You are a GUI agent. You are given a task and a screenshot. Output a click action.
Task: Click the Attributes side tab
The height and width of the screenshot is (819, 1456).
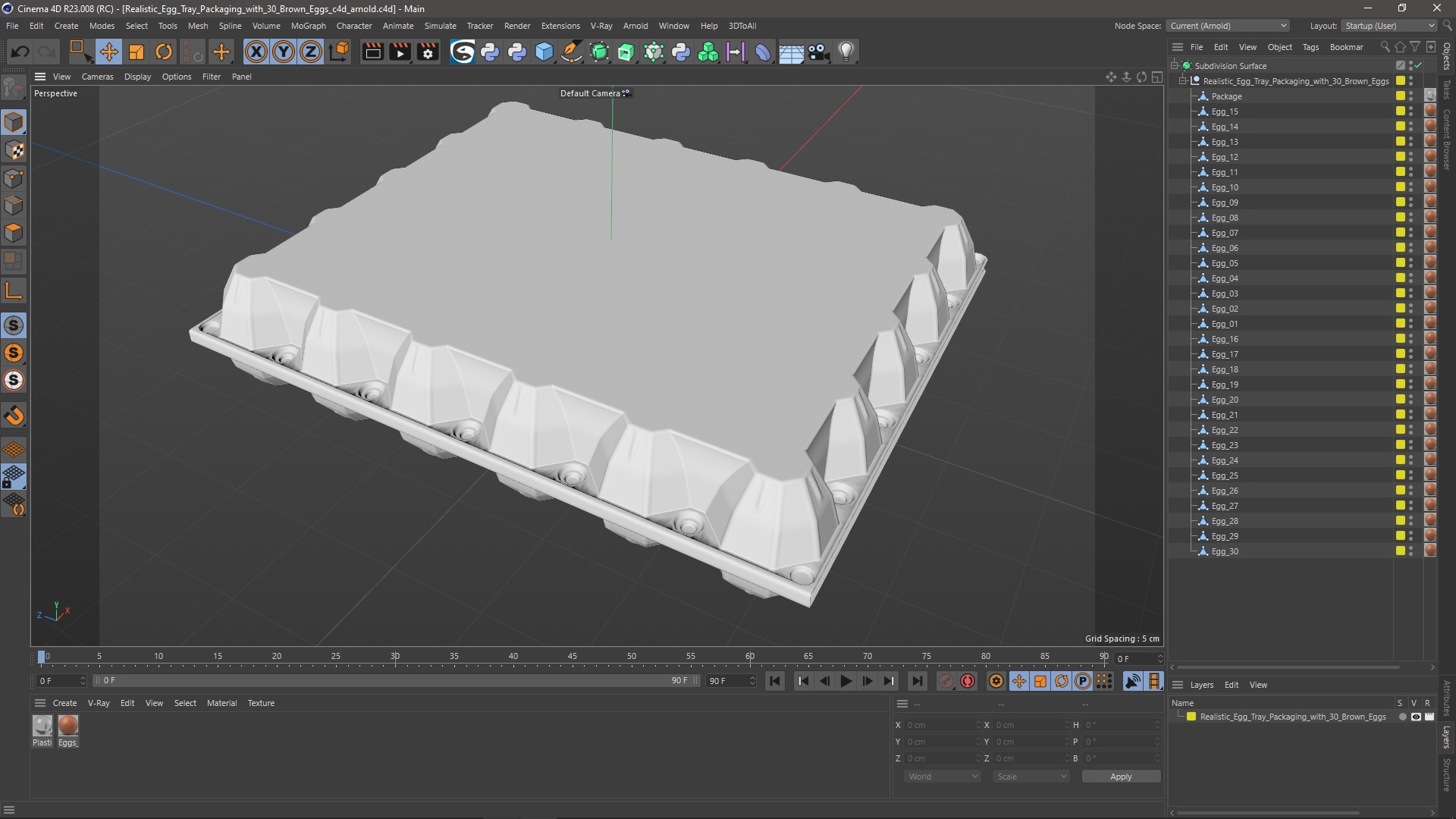[1447, 698]
